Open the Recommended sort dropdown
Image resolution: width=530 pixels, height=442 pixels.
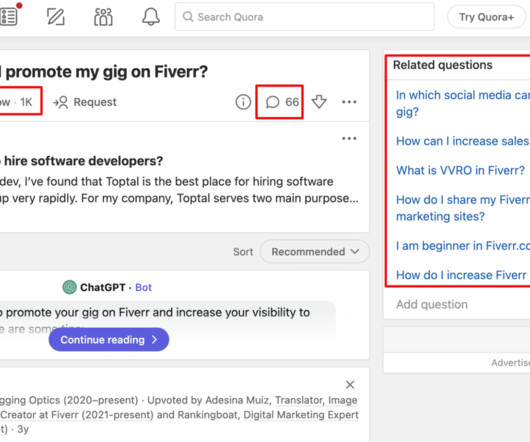pos(315,252)
